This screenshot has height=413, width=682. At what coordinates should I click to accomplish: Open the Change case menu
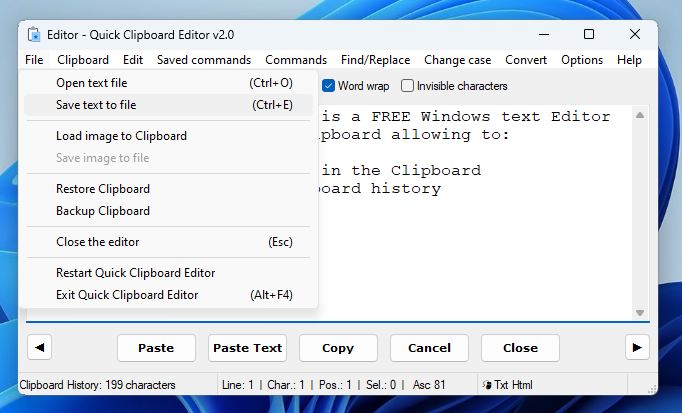coord(458,60)
